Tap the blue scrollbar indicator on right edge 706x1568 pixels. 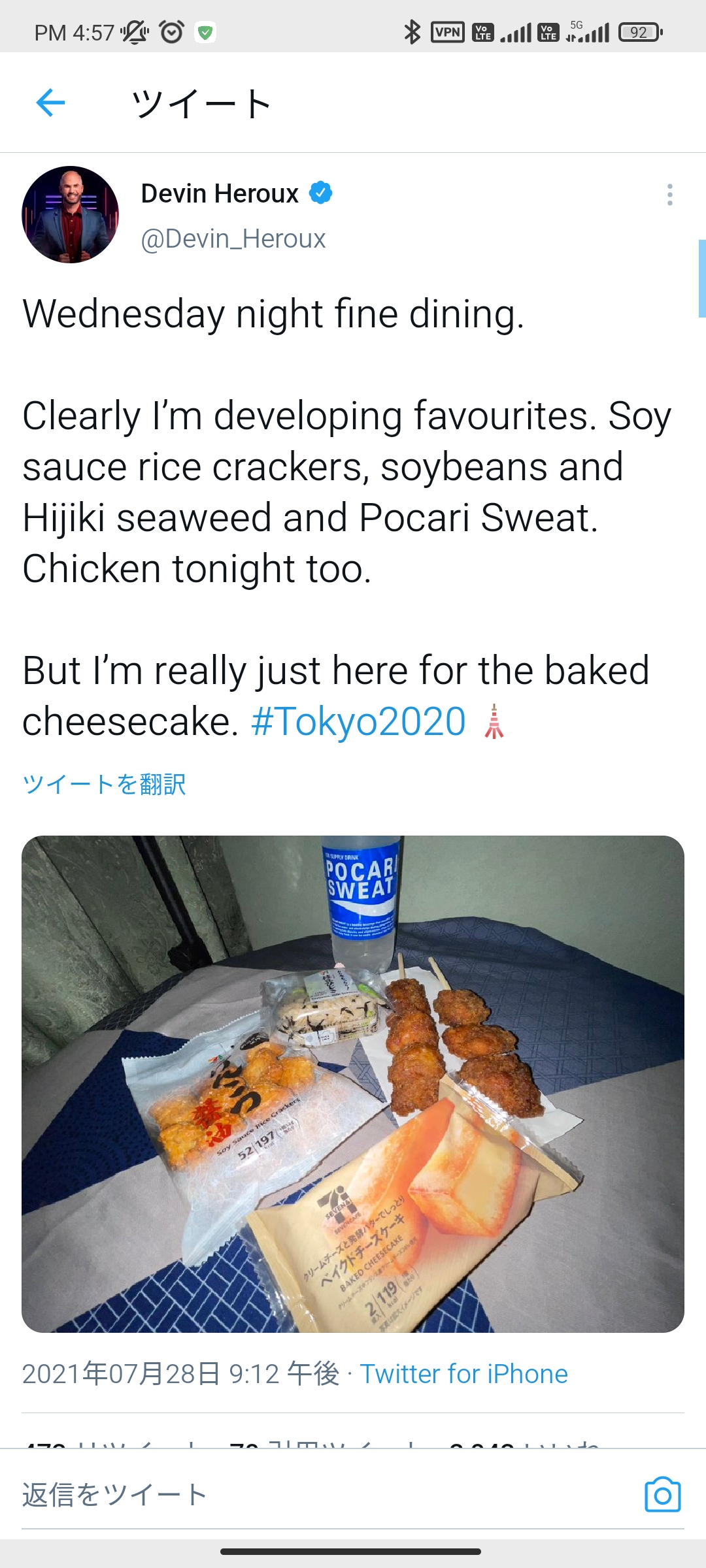(x=702, y=279)
